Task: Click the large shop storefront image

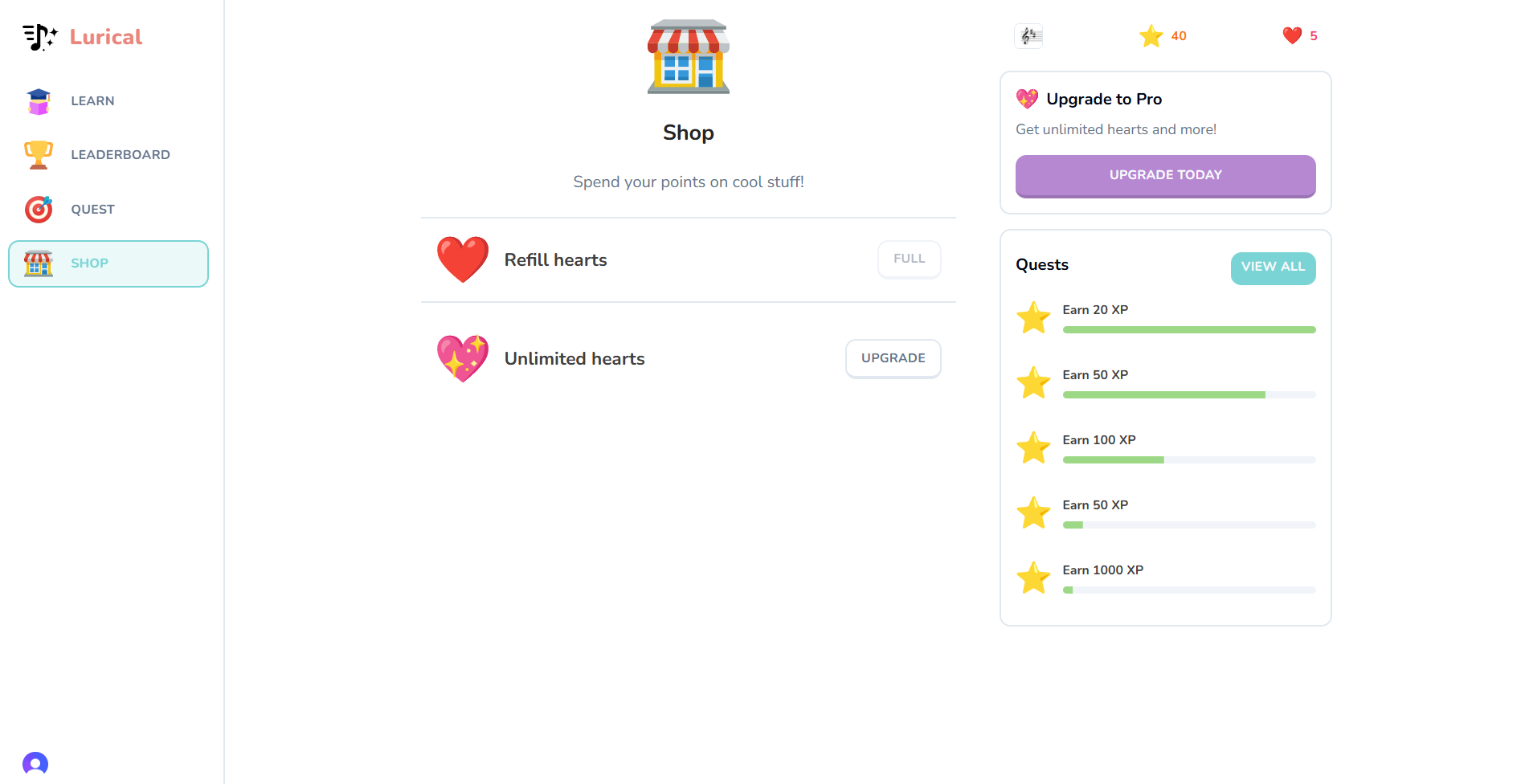Action: (689, 57)
